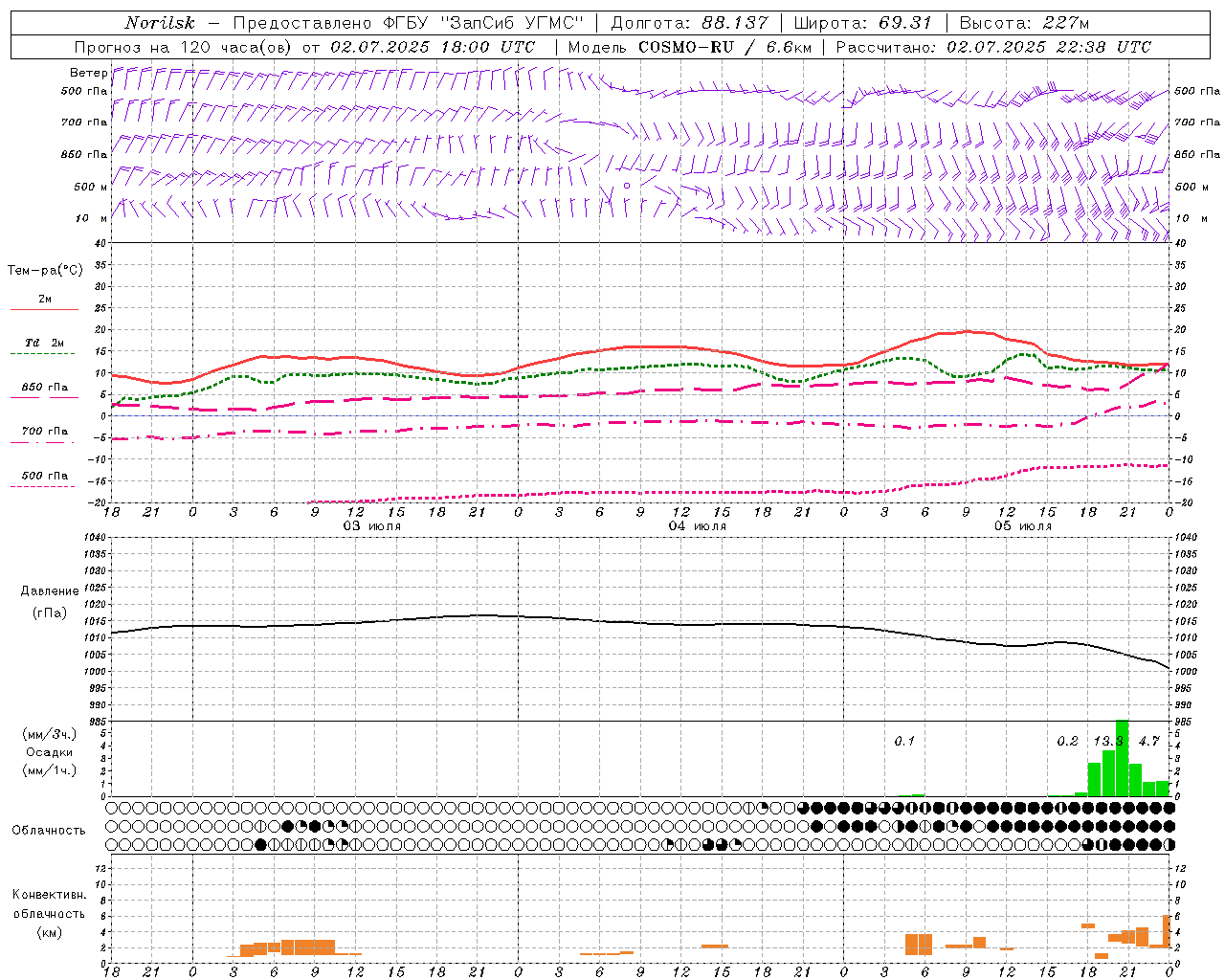Click the '0.2' precipitation total value
This screenshot has height=980, width=1225.
(x=1067, y=741)
